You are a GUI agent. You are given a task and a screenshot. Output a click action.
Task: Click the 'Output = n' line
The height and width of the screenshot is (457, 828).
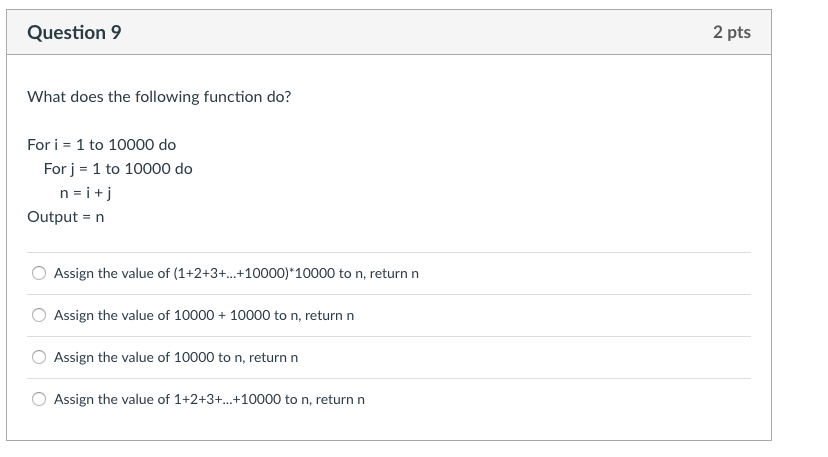pos(65,217)
